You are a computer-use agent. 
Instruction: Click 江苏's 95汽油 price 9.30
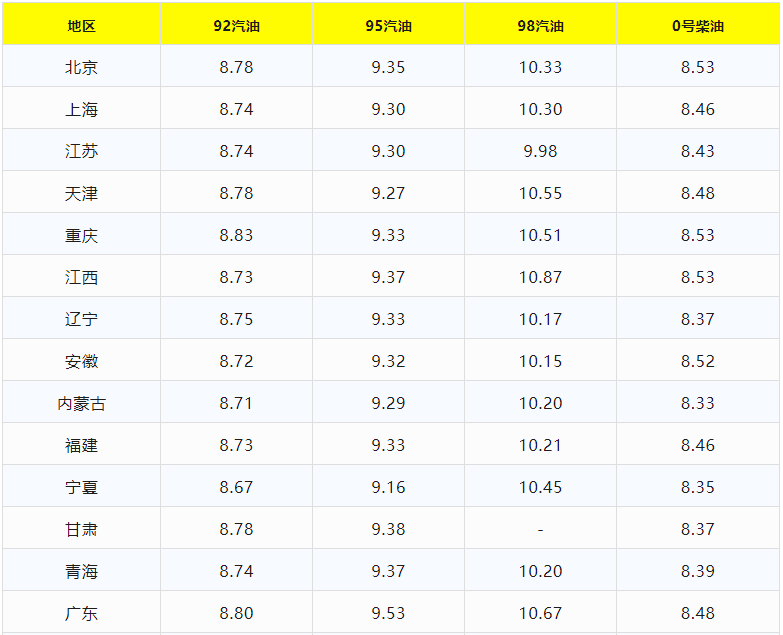click(x=389, y=151)
